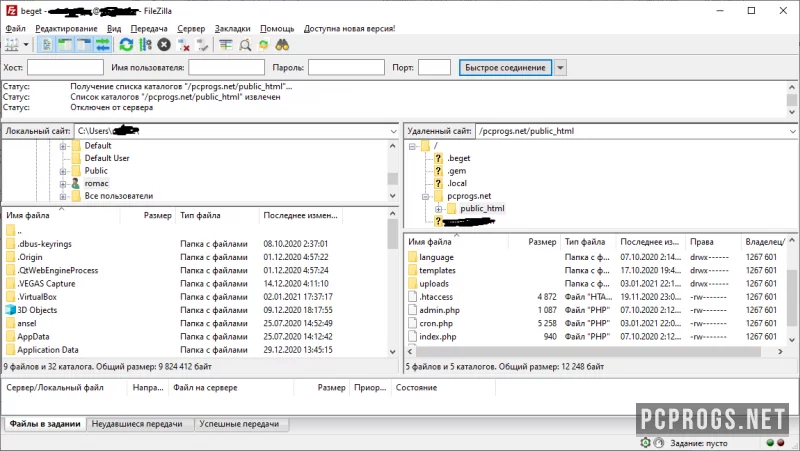Open the Редактирование menu
This screenshot has height=451, width=800.
point(66,29)
